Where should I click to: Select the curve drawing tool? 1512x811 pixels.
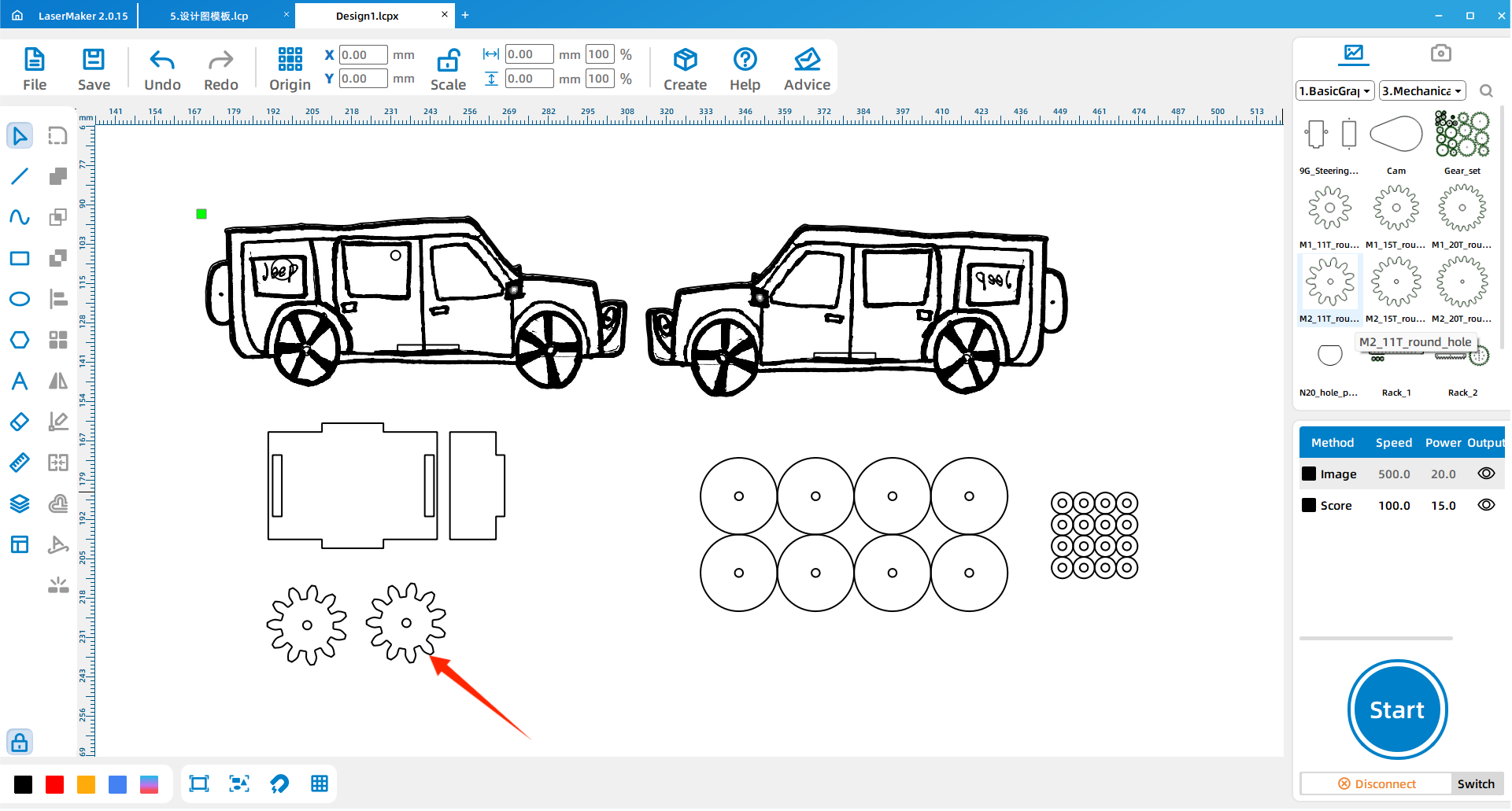click(20, 217)
